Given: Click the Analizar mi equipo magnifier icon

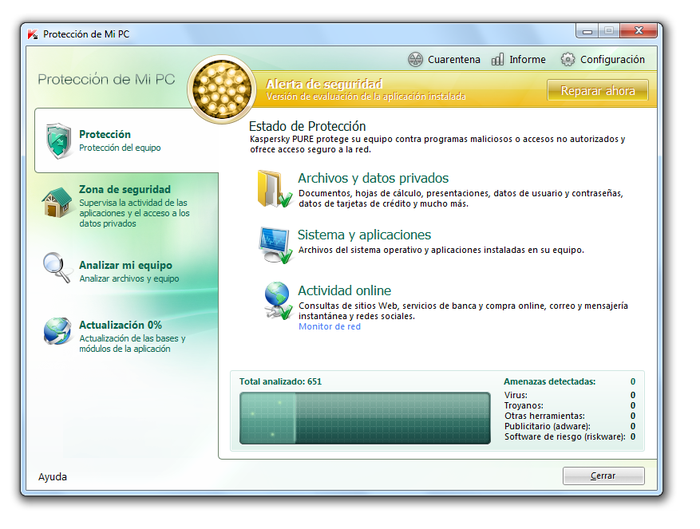Looking at the screenshot, I should pyautogui.click(x=58, y=267).
